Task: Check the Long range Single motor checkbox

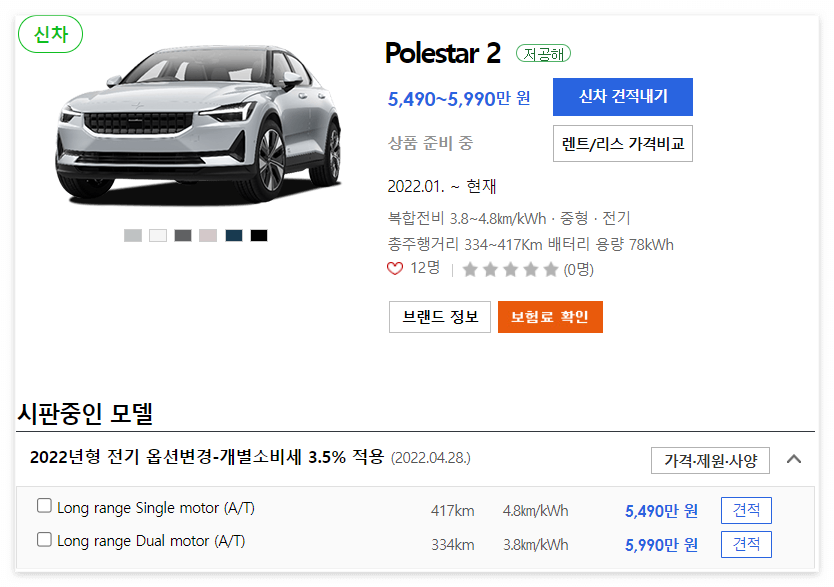Action: pyautogui.click(x=44, y=506)
